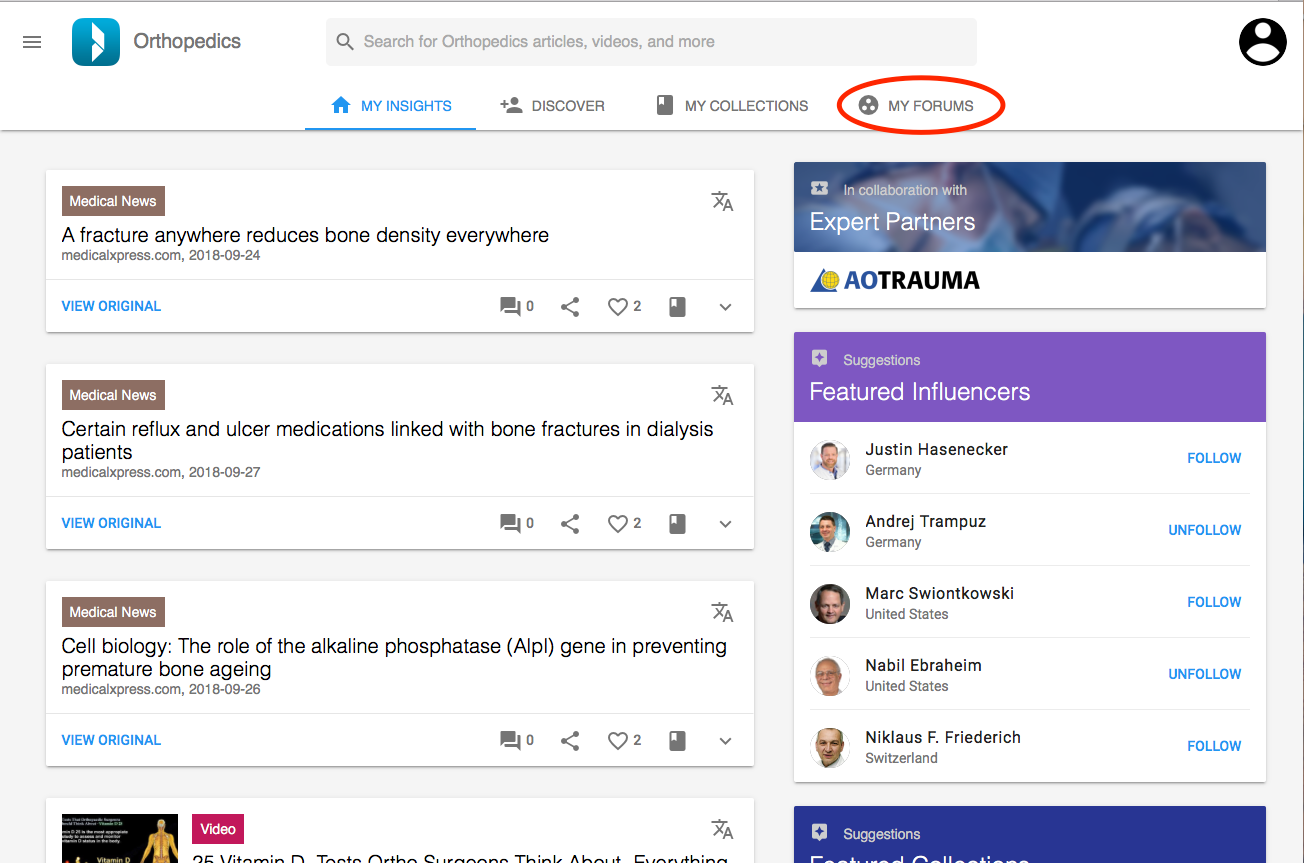This screenshot has height=863, width=1304.
Task: Translate the alkaline phosphatase gene article
Action: tap(722, 612)
